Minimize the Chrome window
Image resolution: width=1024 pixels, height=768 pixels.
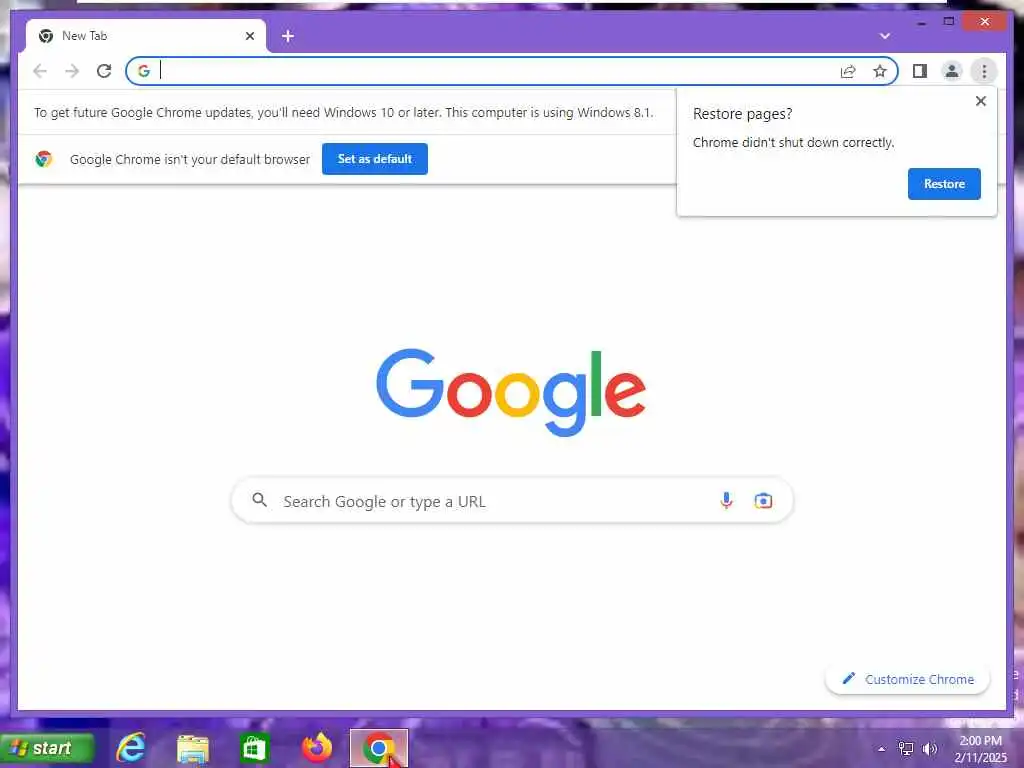pos(921,22)
